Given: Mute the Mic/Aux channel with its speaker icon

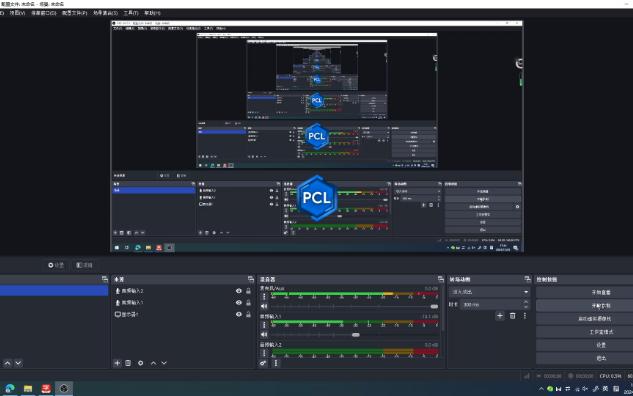Looking at the screenshot, I should coord(264,306).
